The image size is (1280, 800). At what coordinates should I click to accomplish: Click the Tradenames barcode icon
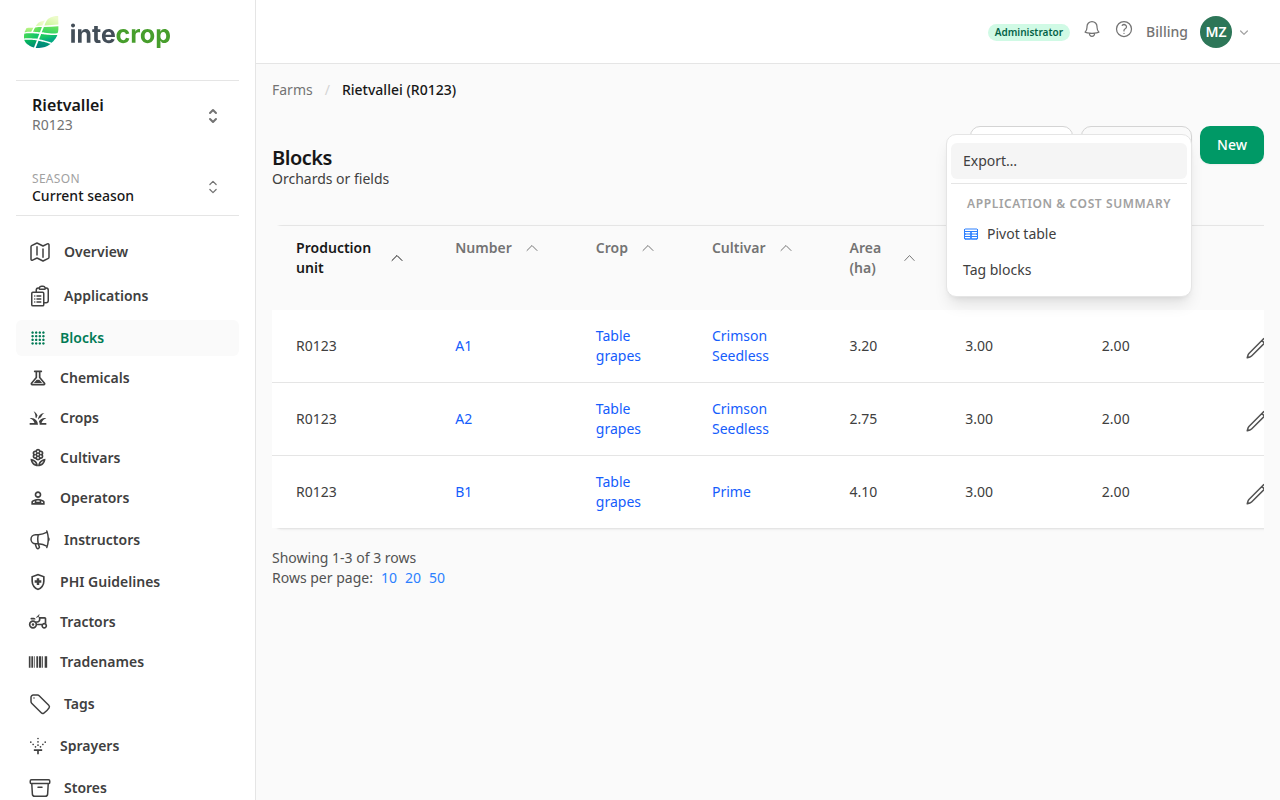[38, 662]
